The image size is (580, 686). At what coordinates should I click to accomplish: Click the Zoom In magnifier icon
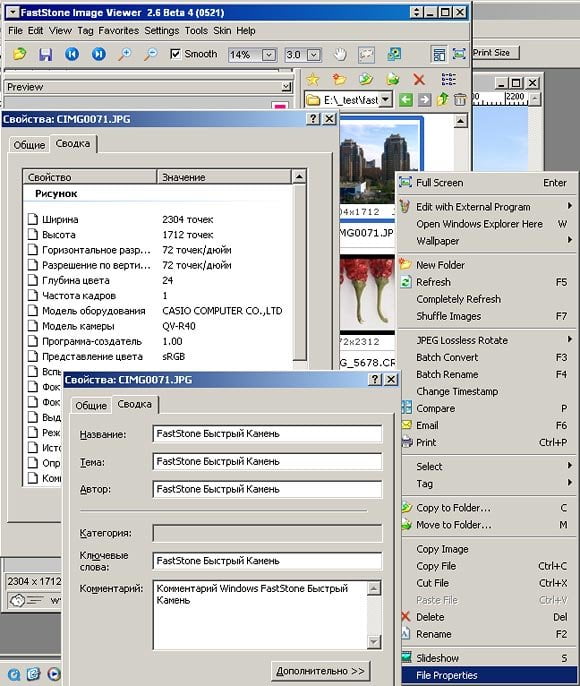[x=125, y=54]
